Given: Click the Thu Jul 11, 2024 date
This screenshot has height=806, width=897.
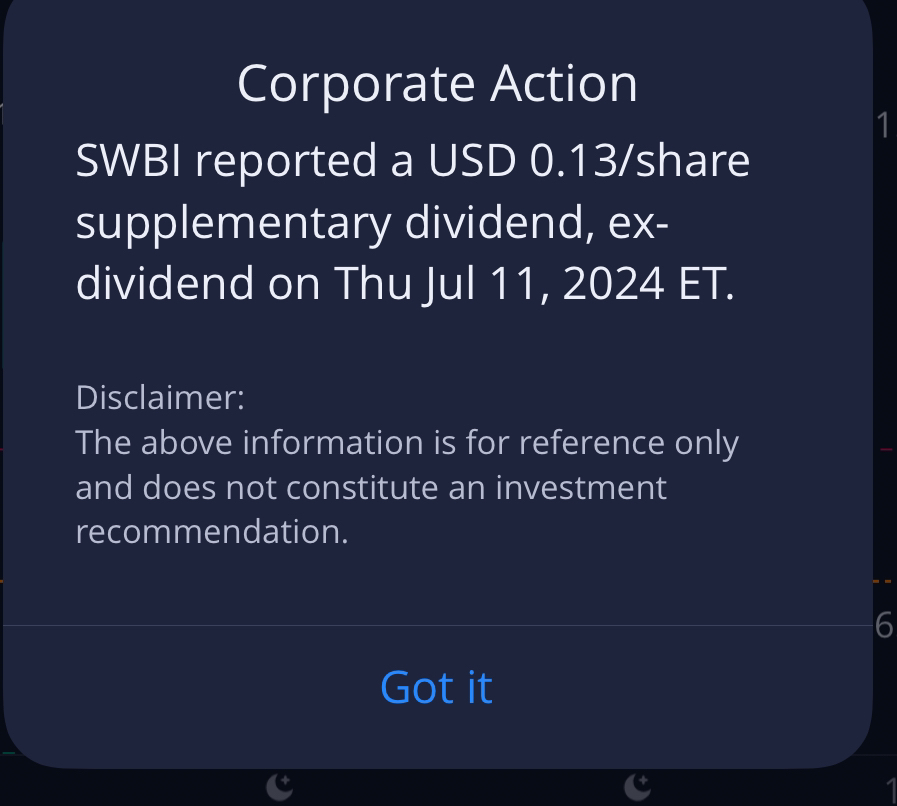Looking at the screenshot, I should pyautogui.click(x=499, y=283).
